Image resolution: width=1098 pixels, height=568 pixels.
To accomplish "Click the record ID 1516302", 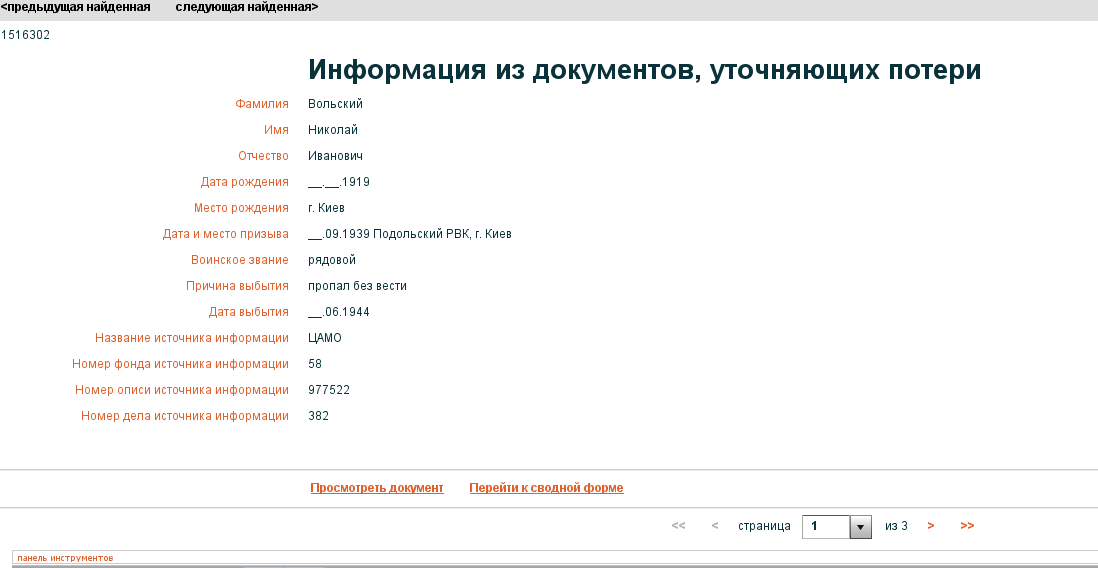I will (x=25, y=35).
